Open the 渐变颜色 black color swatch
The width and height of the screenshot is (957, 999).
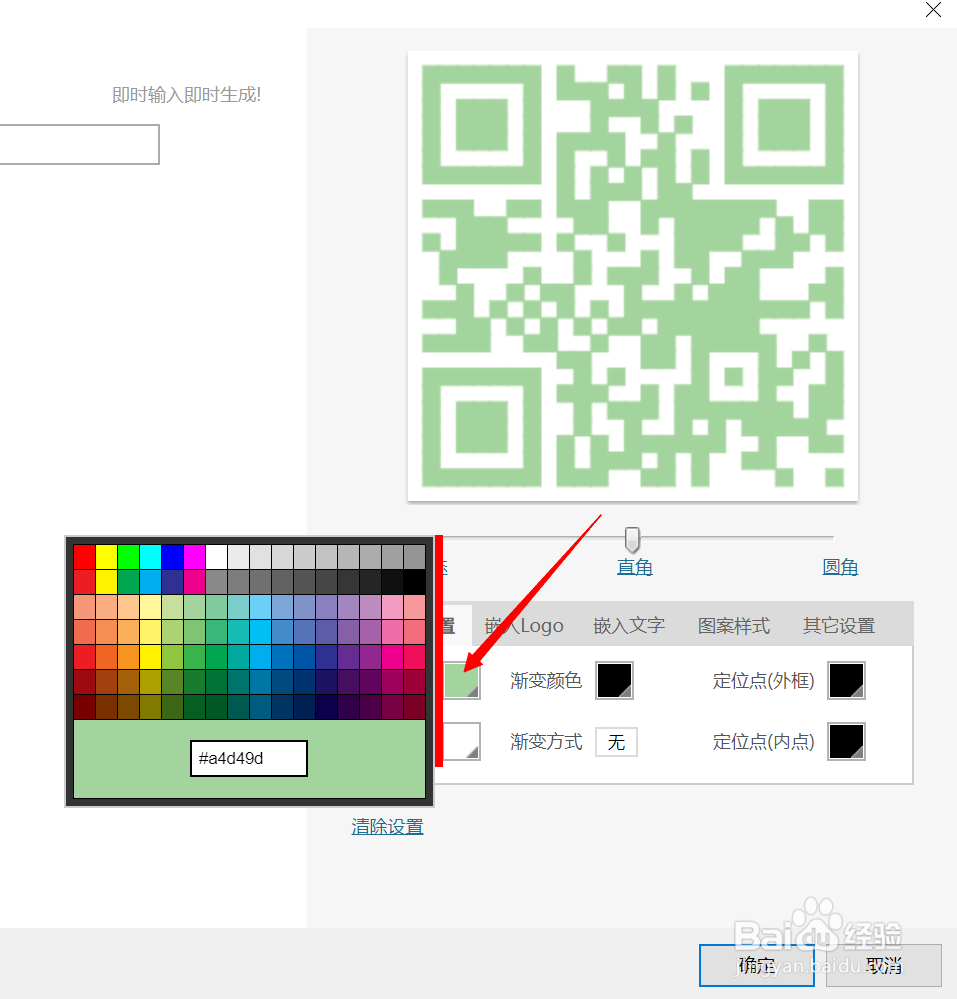[x=614, y=680]
